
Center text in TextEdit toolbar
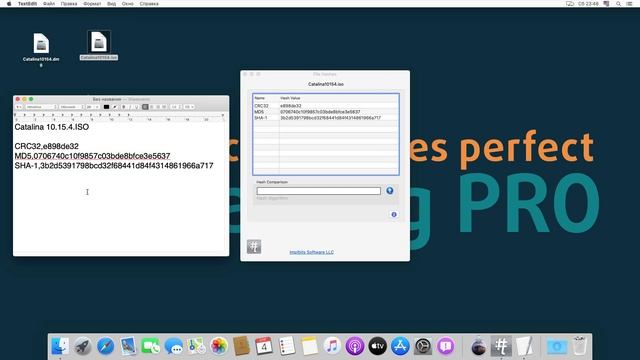coord(151,107)
